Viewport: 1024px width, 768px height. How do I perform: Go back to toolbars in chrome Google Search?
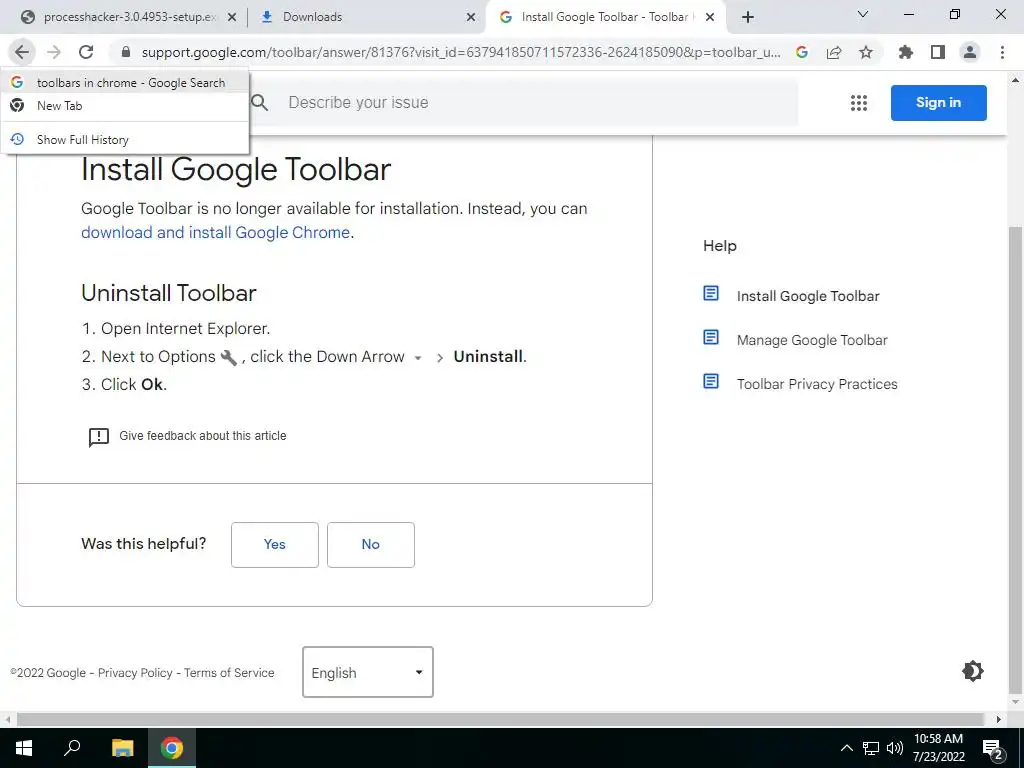pos(125,83)
